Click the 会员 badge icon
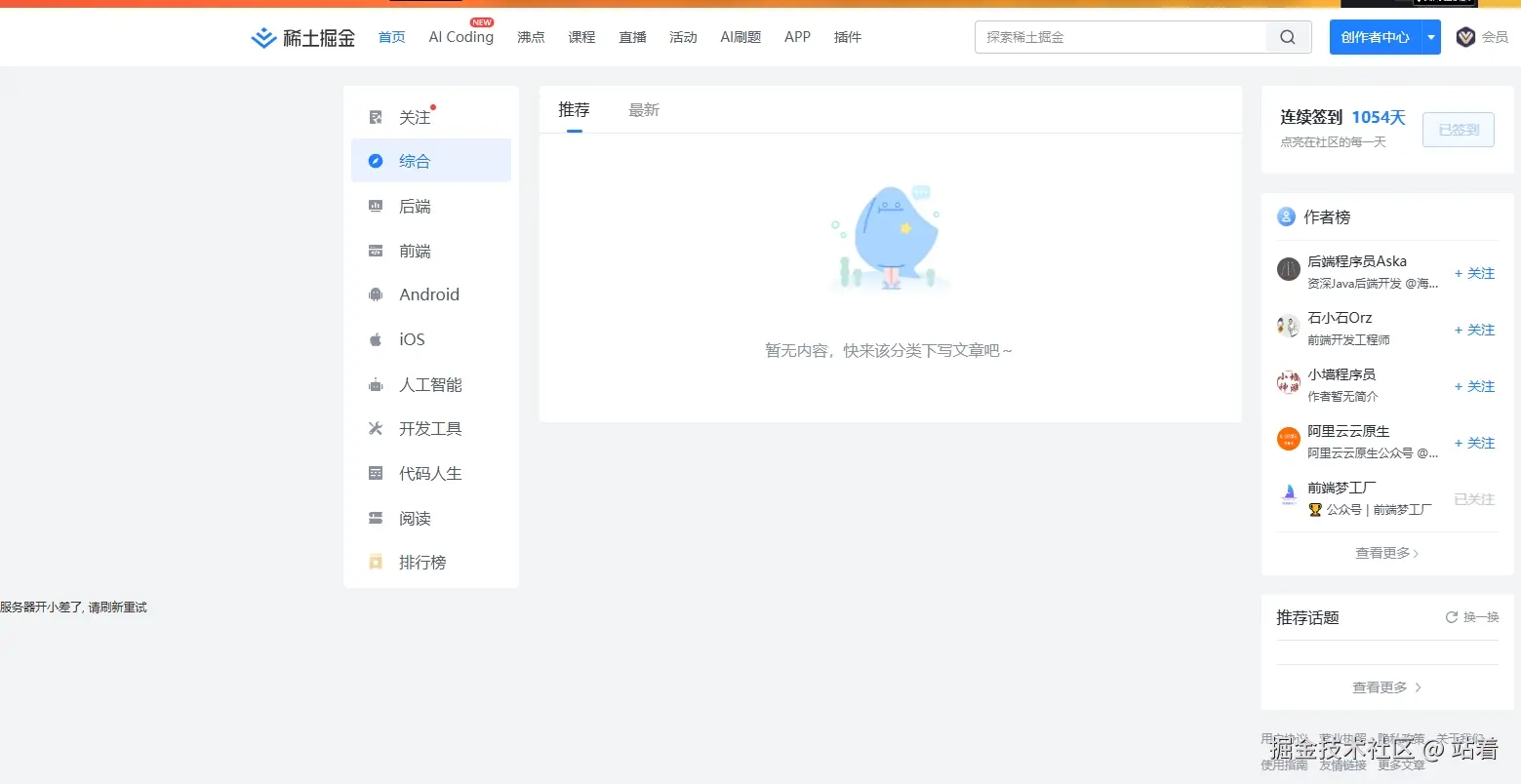Viewport: 1521px width, 784px height. point(1465,37)
